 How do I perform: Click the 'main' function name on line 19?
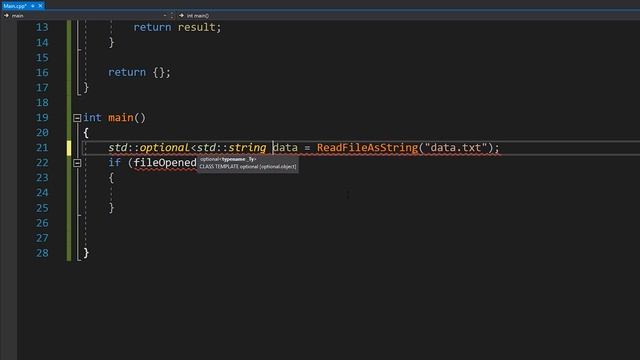pyautogui.click(x=121, y=118)
